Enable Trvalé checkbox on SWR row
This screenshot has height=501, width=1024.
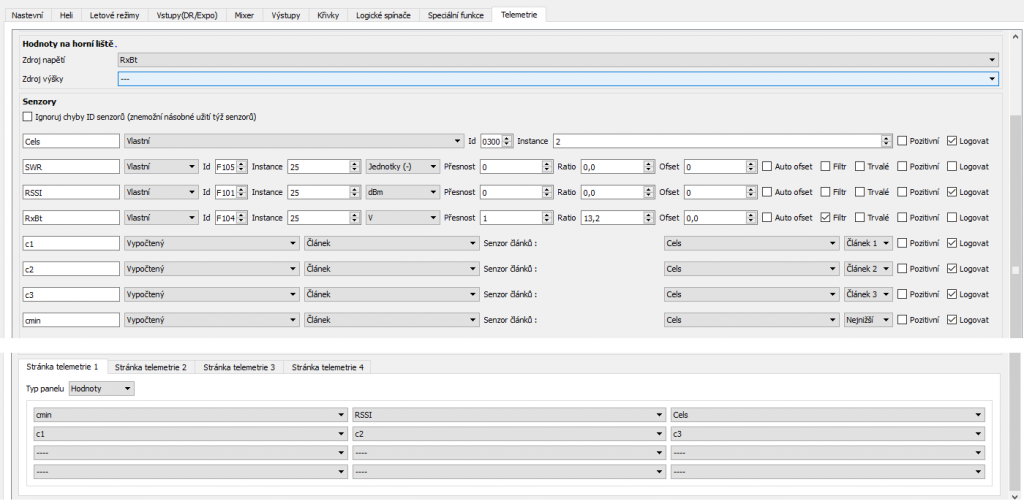[858, 166]
